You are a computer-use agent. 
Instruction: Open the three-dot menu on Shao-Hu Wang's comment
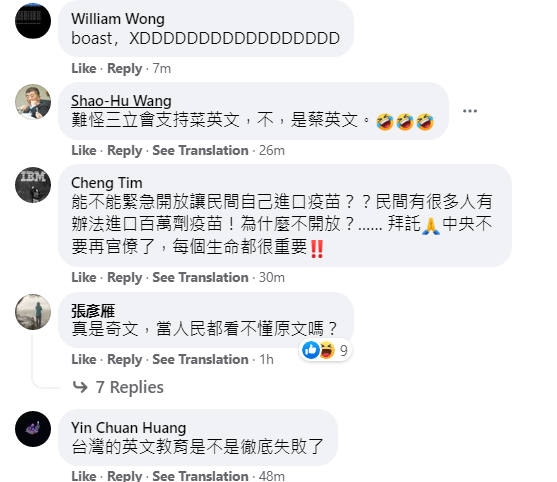pos(470,111)
